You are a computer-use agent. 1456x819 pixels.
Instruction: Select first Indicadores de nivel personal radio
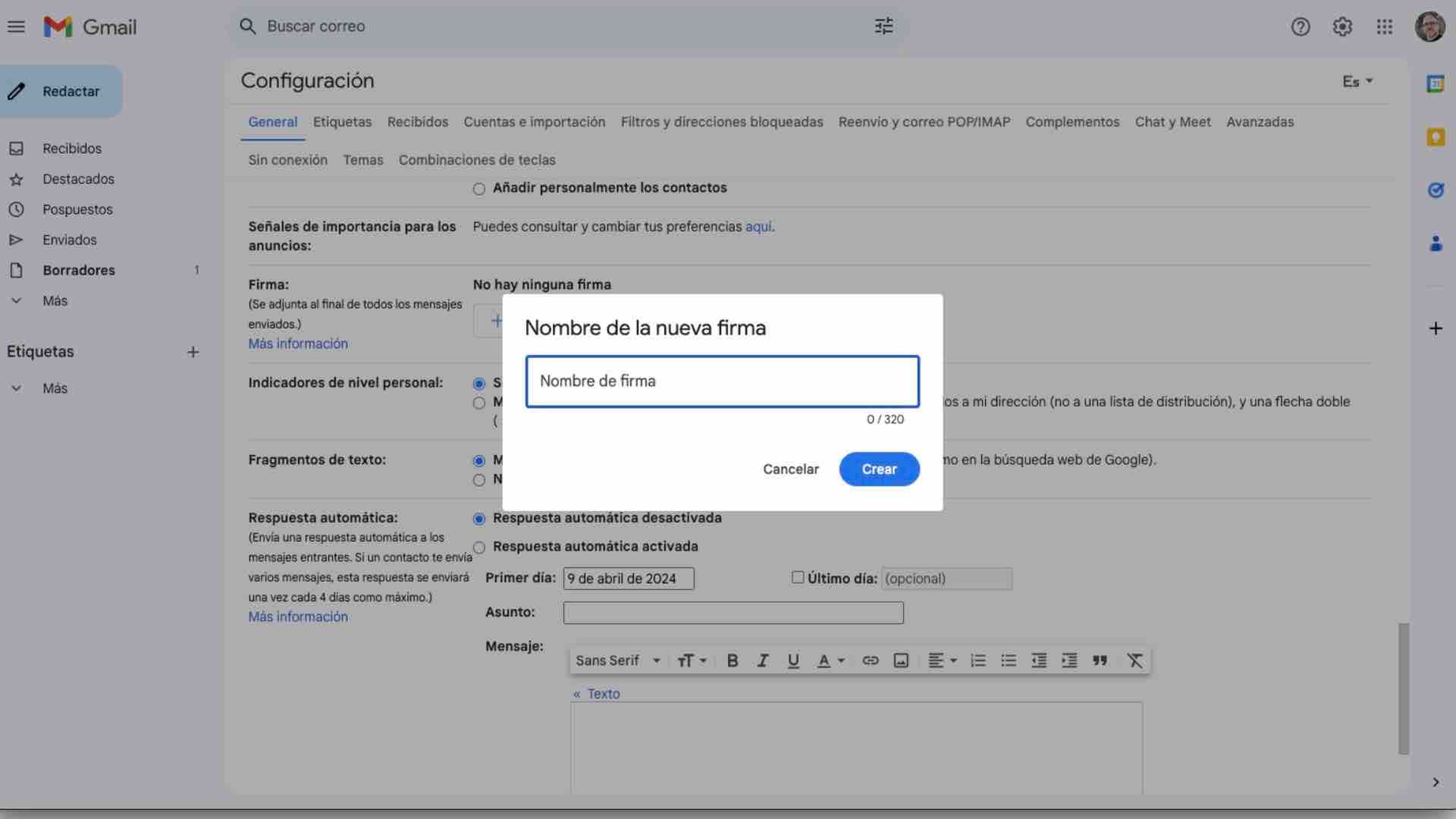click(x=479, y=384)
